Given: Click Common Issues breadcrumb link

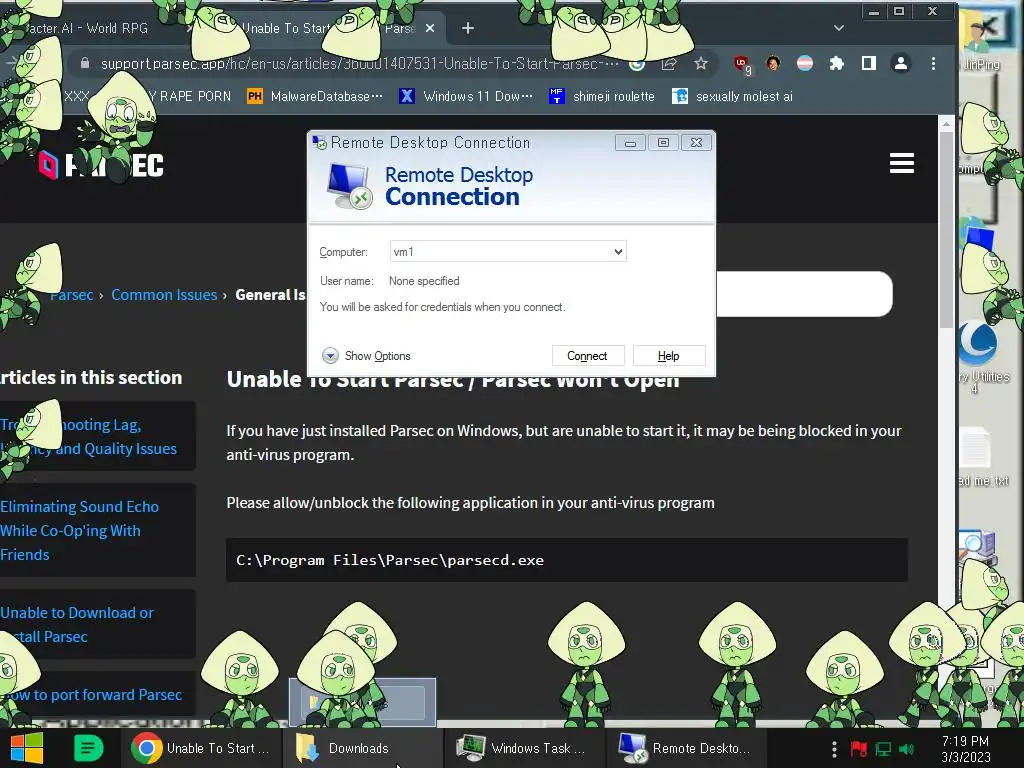Looking at the screenshot, I should tap(164, 295).
